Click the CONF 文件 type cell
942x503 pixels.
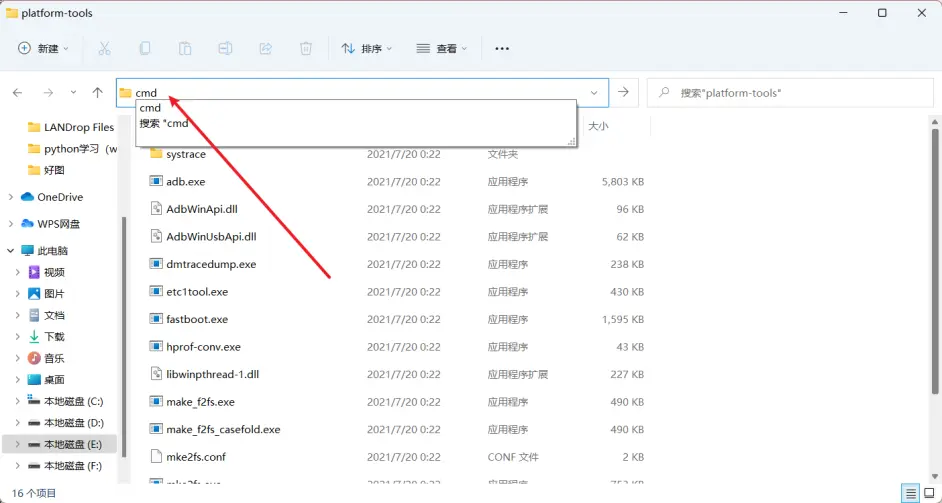[x=513, y=457]
